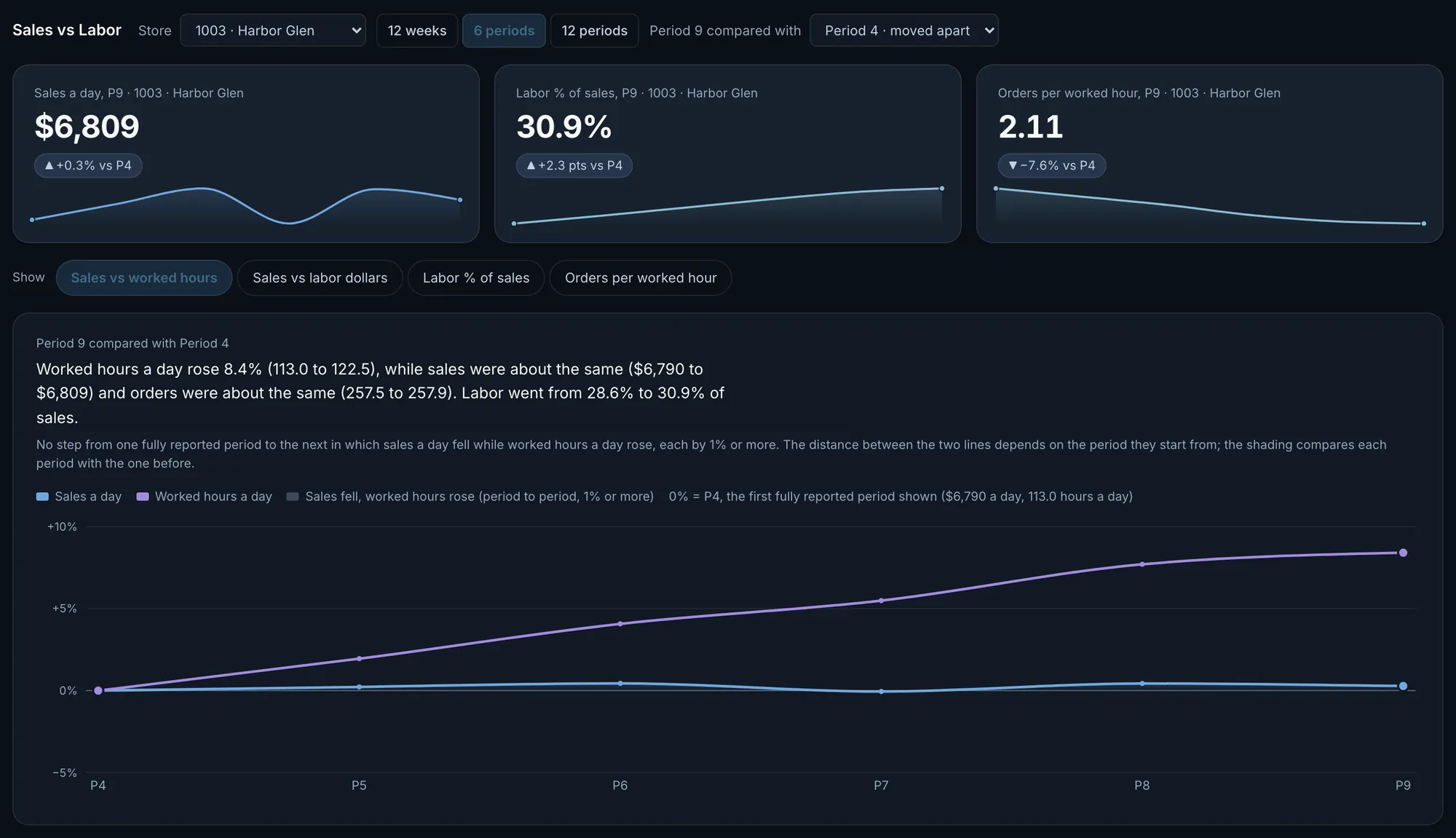Screen dimensions: 1456x838
Task: Click the worked hours point at P5
Action: click(x=359, y=659)
